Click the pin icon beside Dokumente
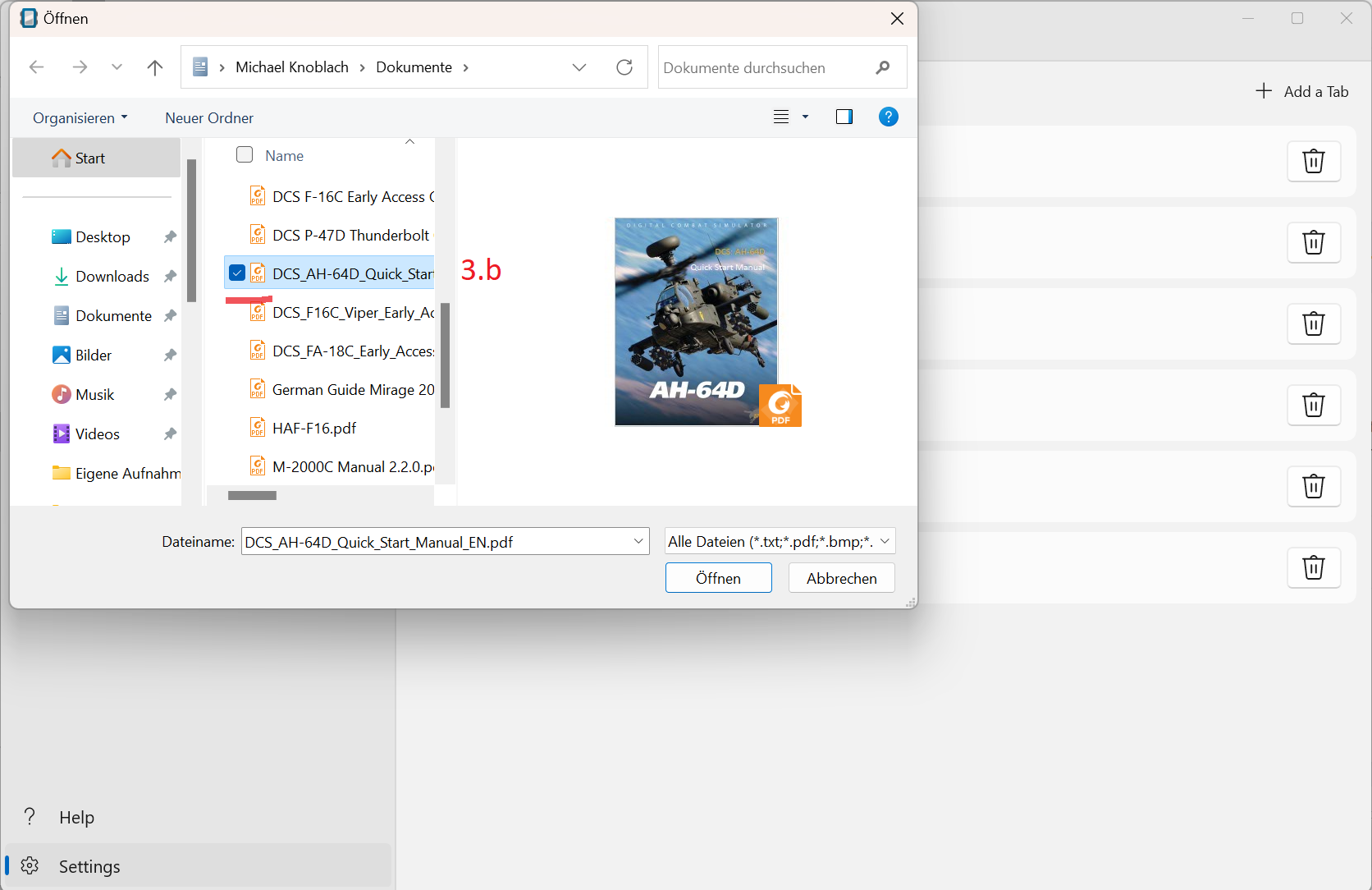The width and height of the screenshot is (1372, 890). pyautogui.click(x=170, y=316)
